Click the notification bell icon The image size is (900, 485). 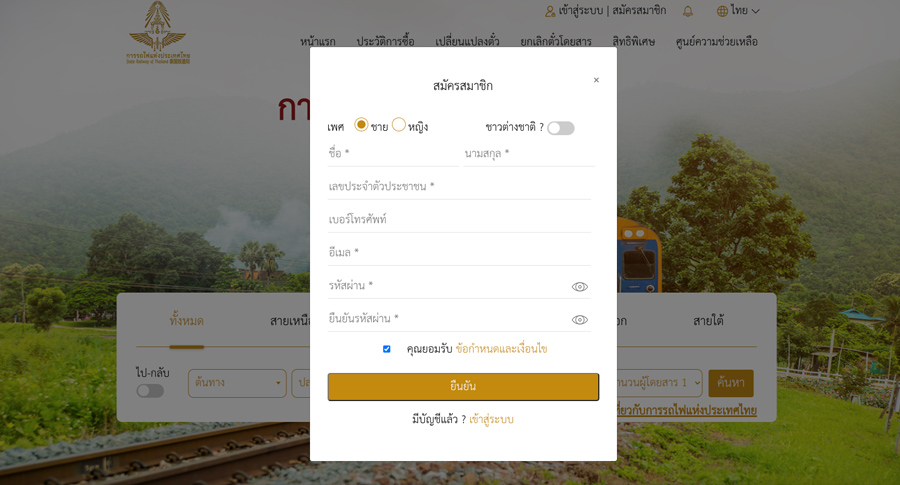688,11
